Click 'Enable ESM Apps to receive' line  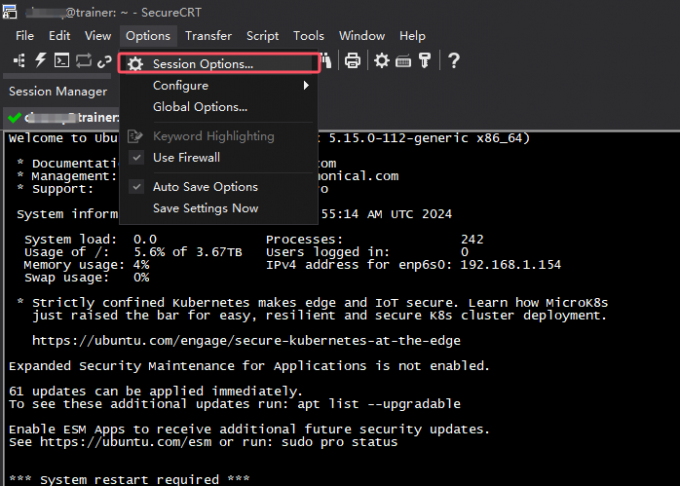(249, 430)
